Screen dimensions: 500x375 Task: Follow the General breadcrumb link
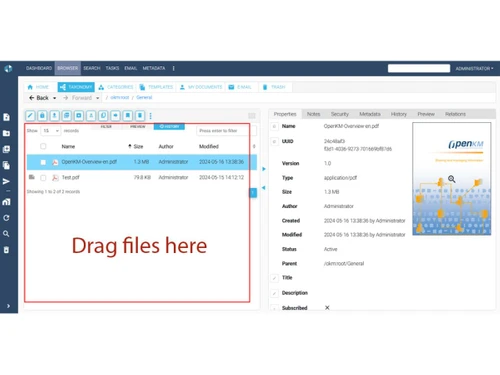coord(144,98)
